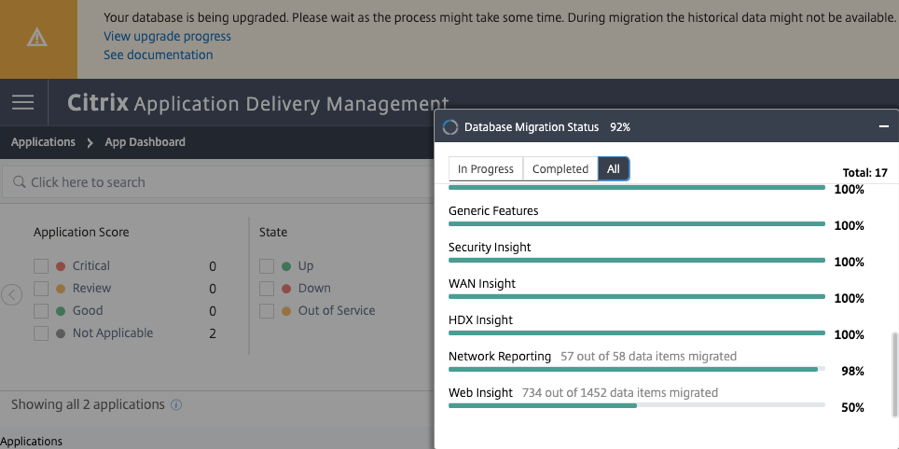Click the 92% migration percentage in header
The height and width of the screenshot is (449, 899).
point(620,127)
